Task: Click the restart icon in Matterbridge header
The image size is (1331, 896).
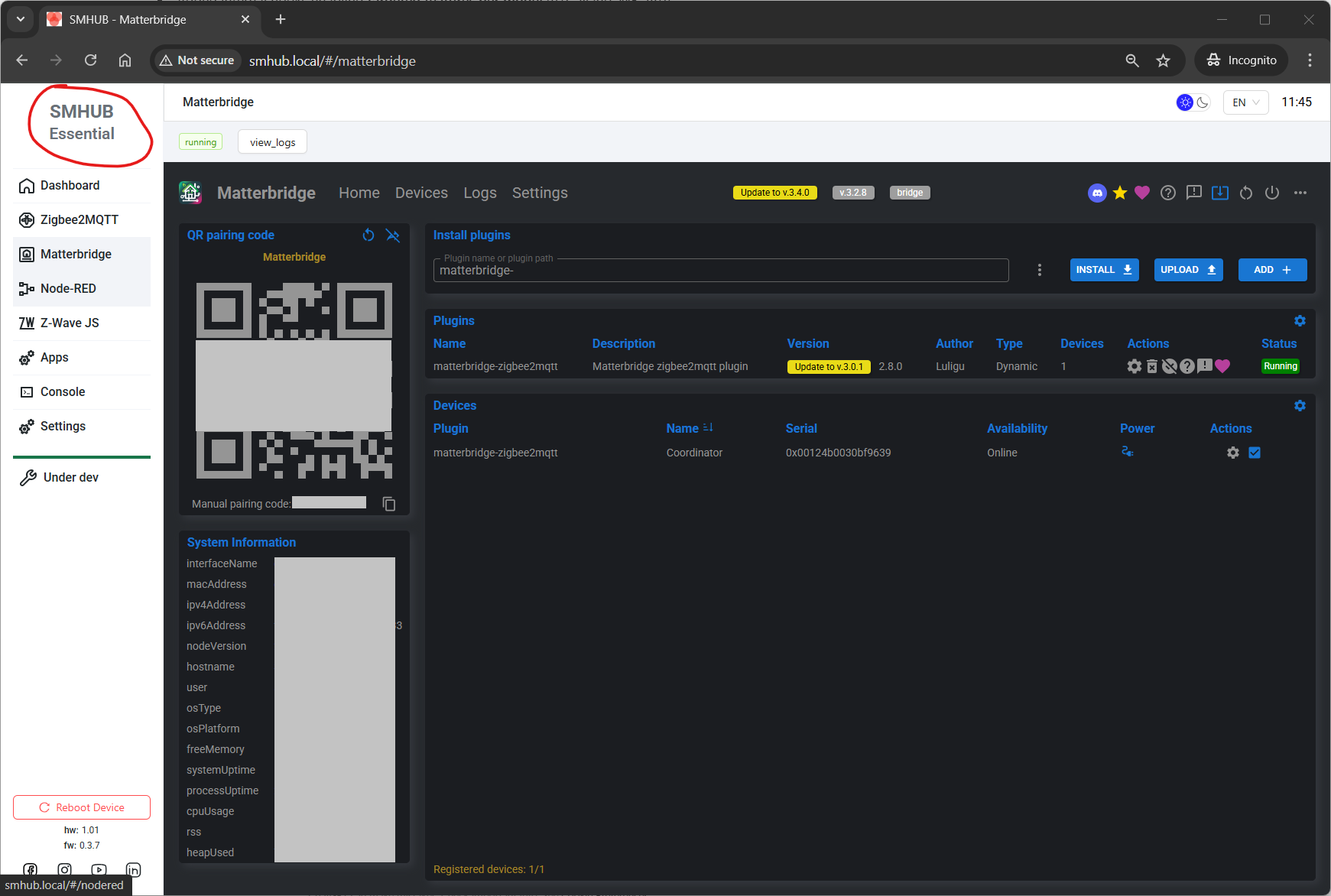Action: [1246, 193]
